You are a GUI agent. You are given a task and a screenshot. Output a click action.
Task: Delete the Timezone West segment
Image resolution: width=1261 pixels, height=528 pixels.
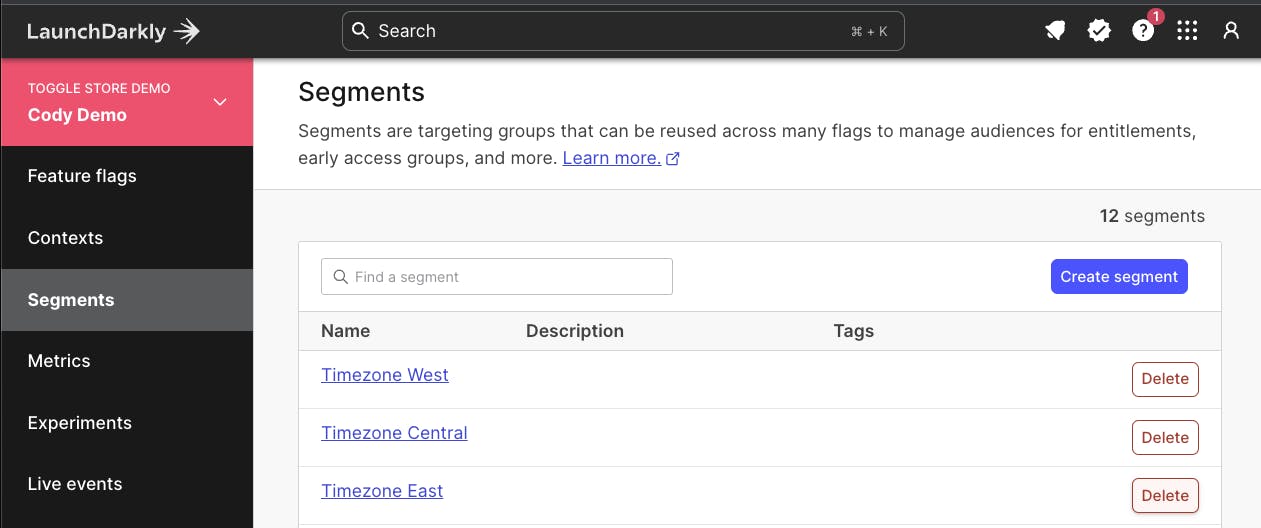pyautogui.click(x=1165, y=379)
